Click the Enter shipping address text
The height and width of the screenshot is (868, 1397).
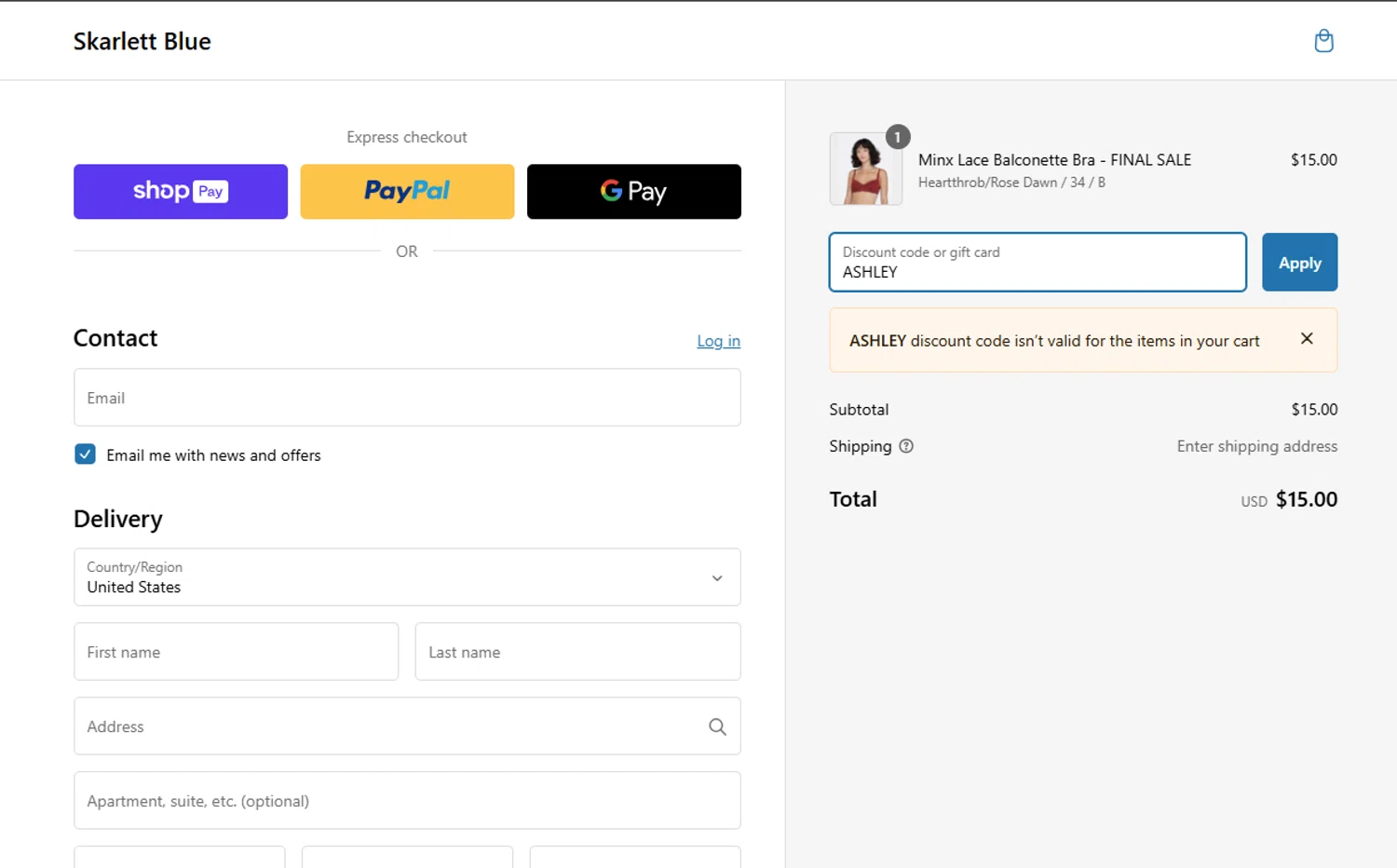click(1256, 446)
